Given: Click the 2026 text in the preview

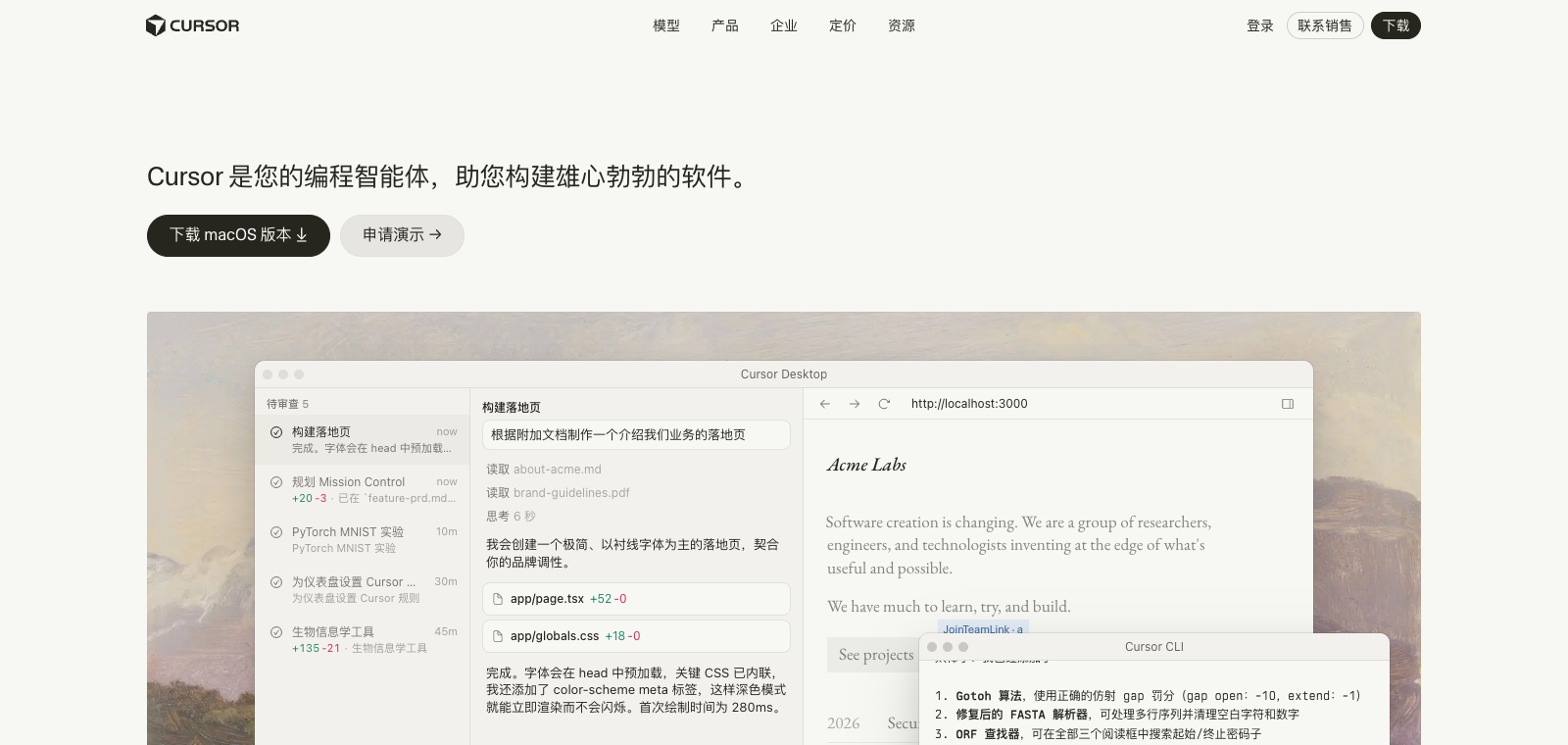Looking at the screenshot, I should (x=843, y=723).
